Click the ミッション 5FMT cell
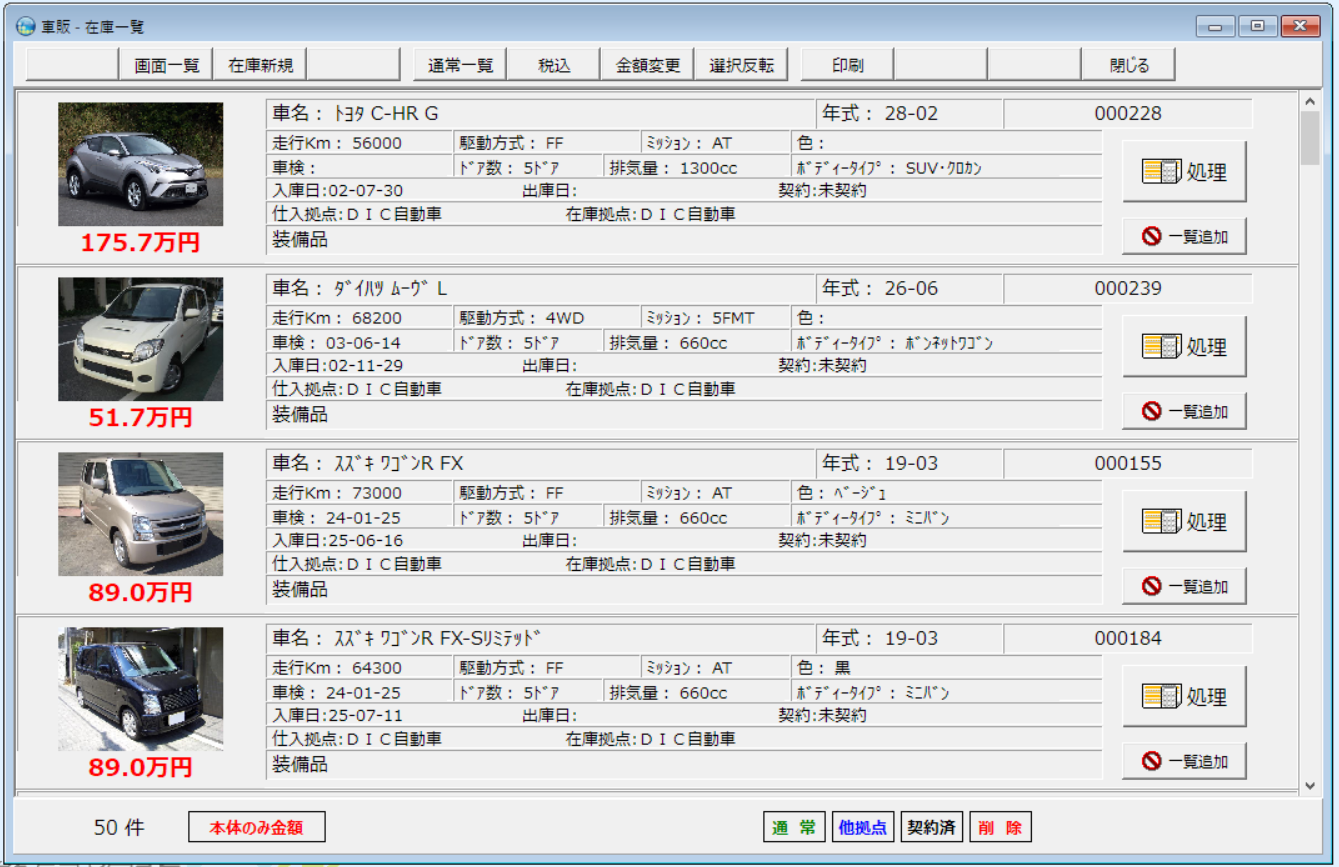Viewport: 1339px width, 867px height. [x=715, y=318]
